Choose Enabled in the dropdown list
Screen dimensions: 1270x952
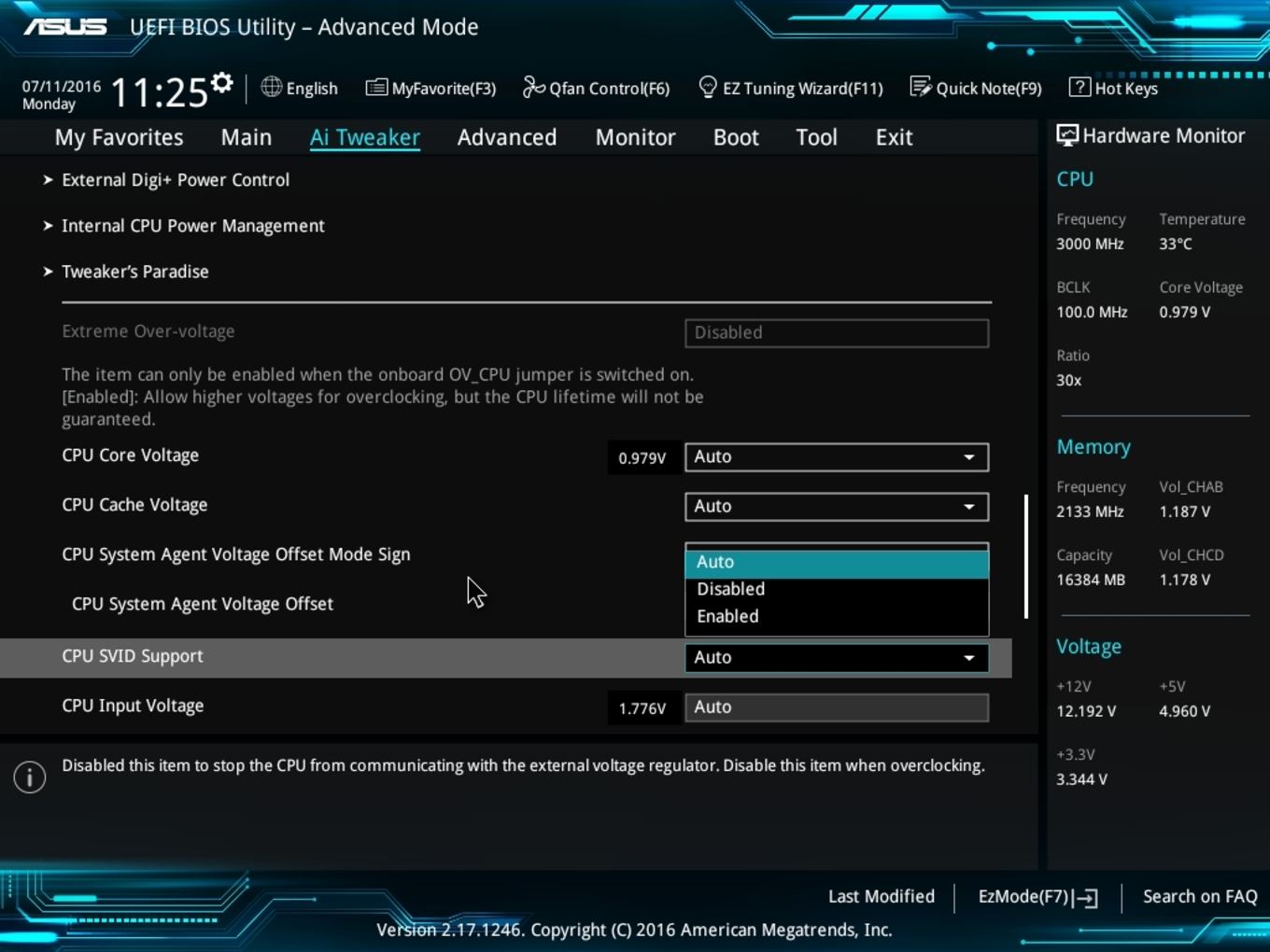pyautogui.click(x=837, y=616)
